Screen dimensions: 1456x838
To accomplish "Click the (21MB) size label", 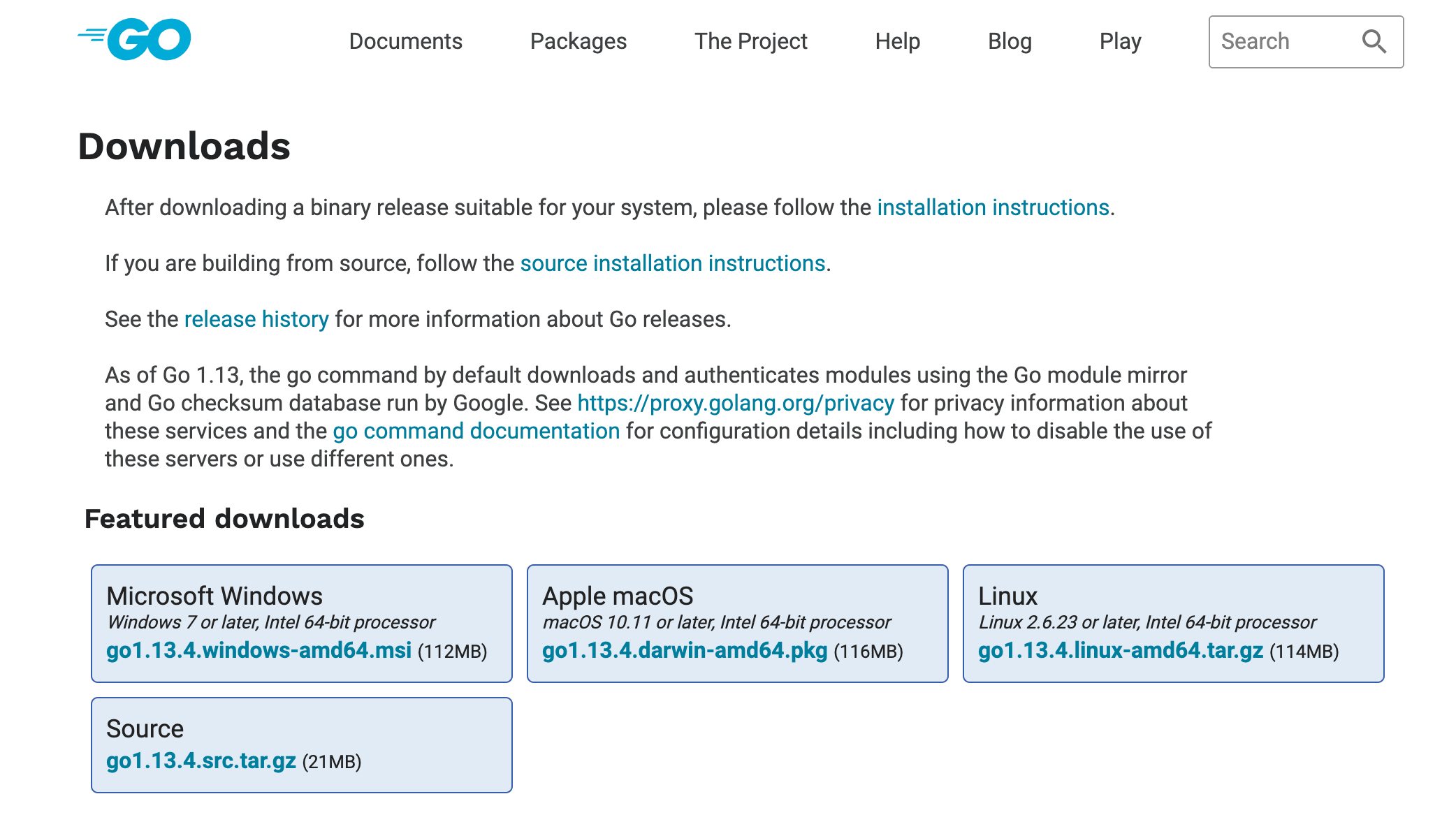I will [x=332, y=762].
